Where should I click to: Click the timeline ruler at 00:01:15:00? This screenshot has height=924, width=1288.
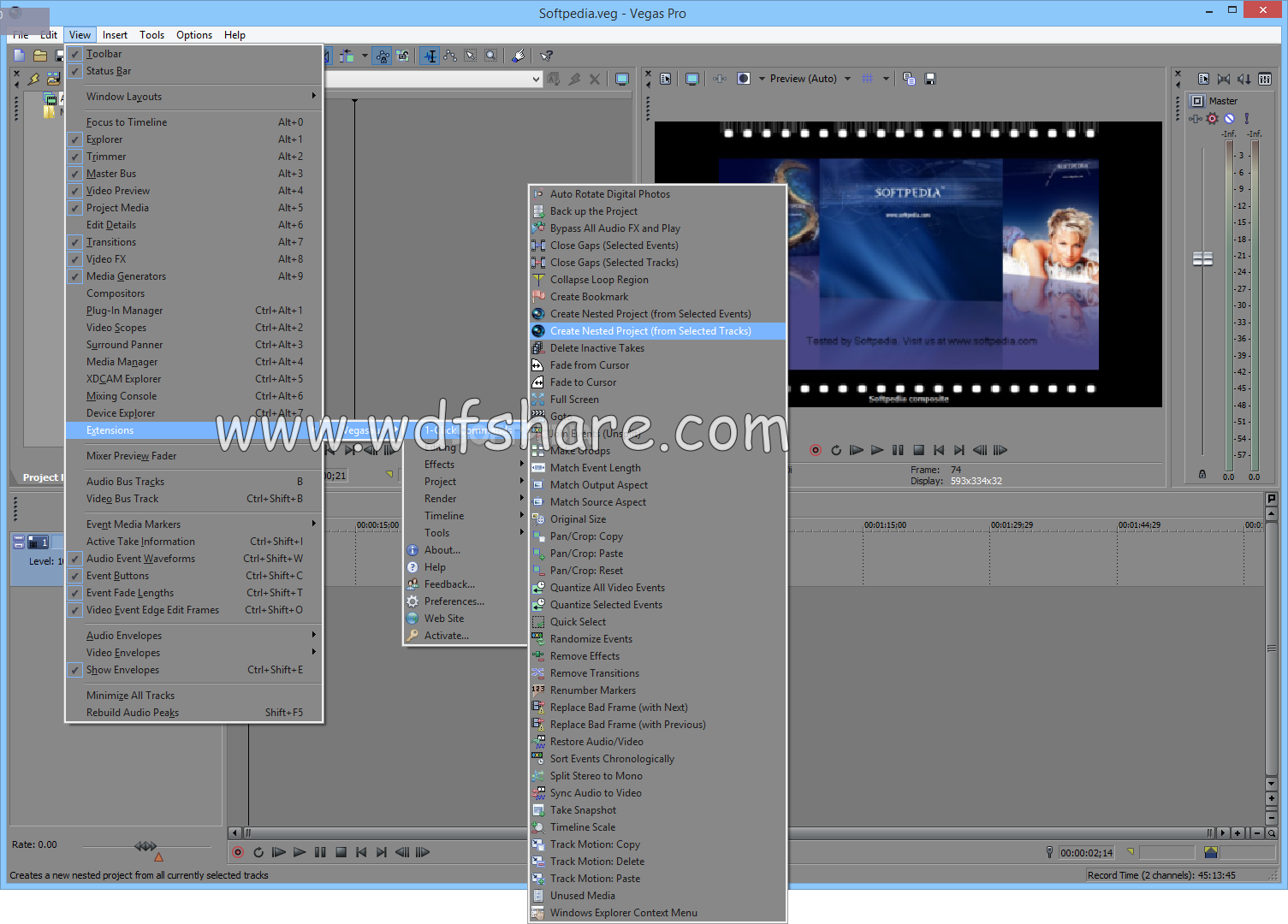885,524
